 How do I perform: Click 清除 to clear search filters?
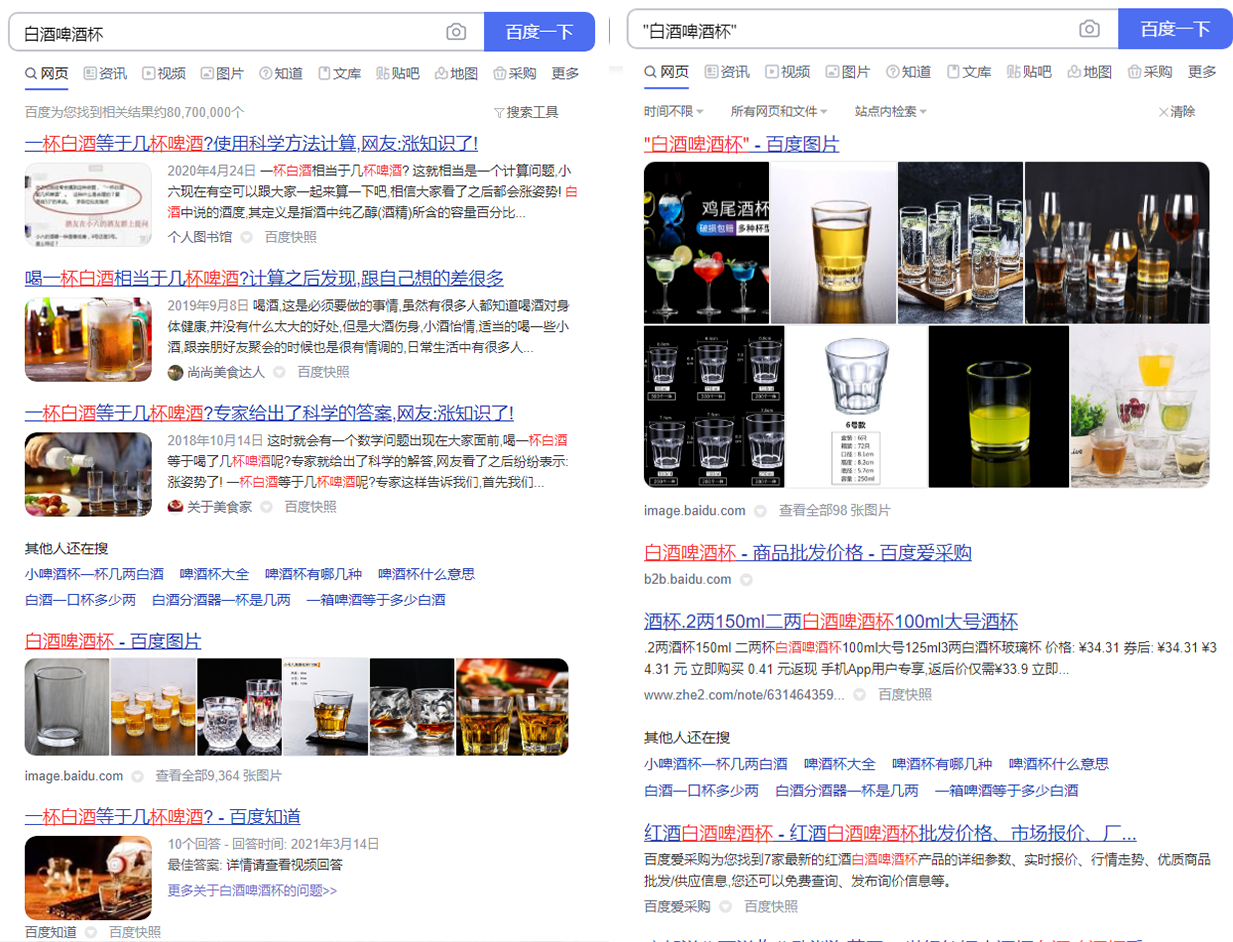click(1177, 111)
